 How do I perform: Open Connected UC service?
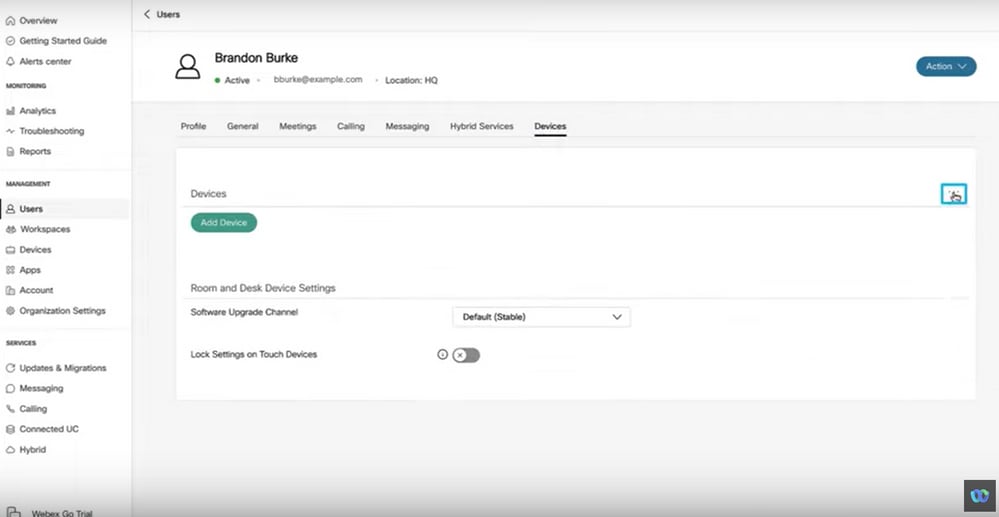coord(42,429)
